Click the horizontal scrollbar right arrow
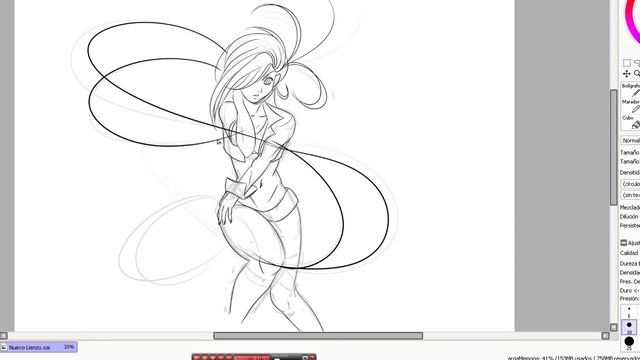Image resolution: width=640 pixels, height=360 pixels. (x=605, y=336)
